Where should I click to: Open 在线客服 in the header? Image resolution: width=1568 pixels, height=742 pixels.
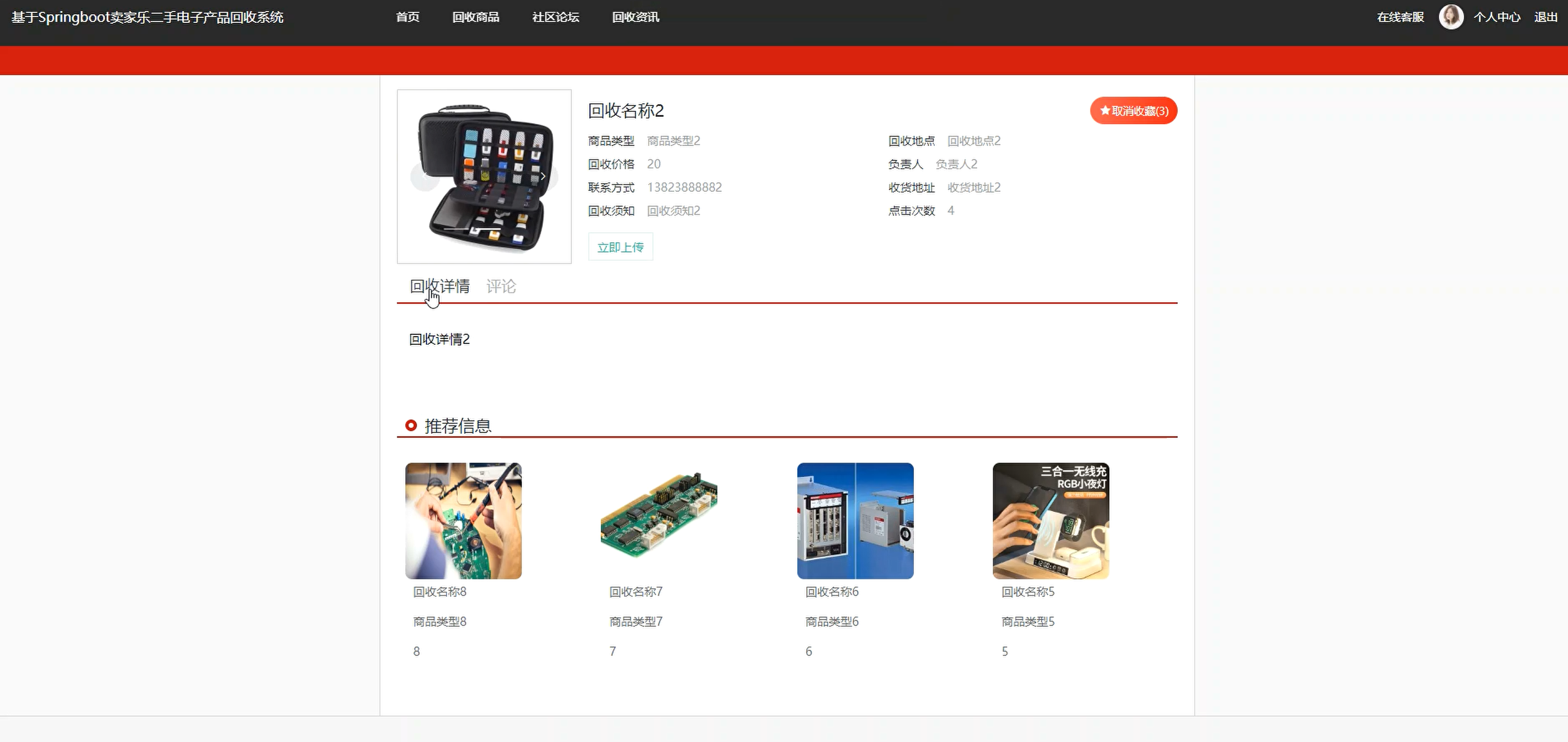point(1400,17)
